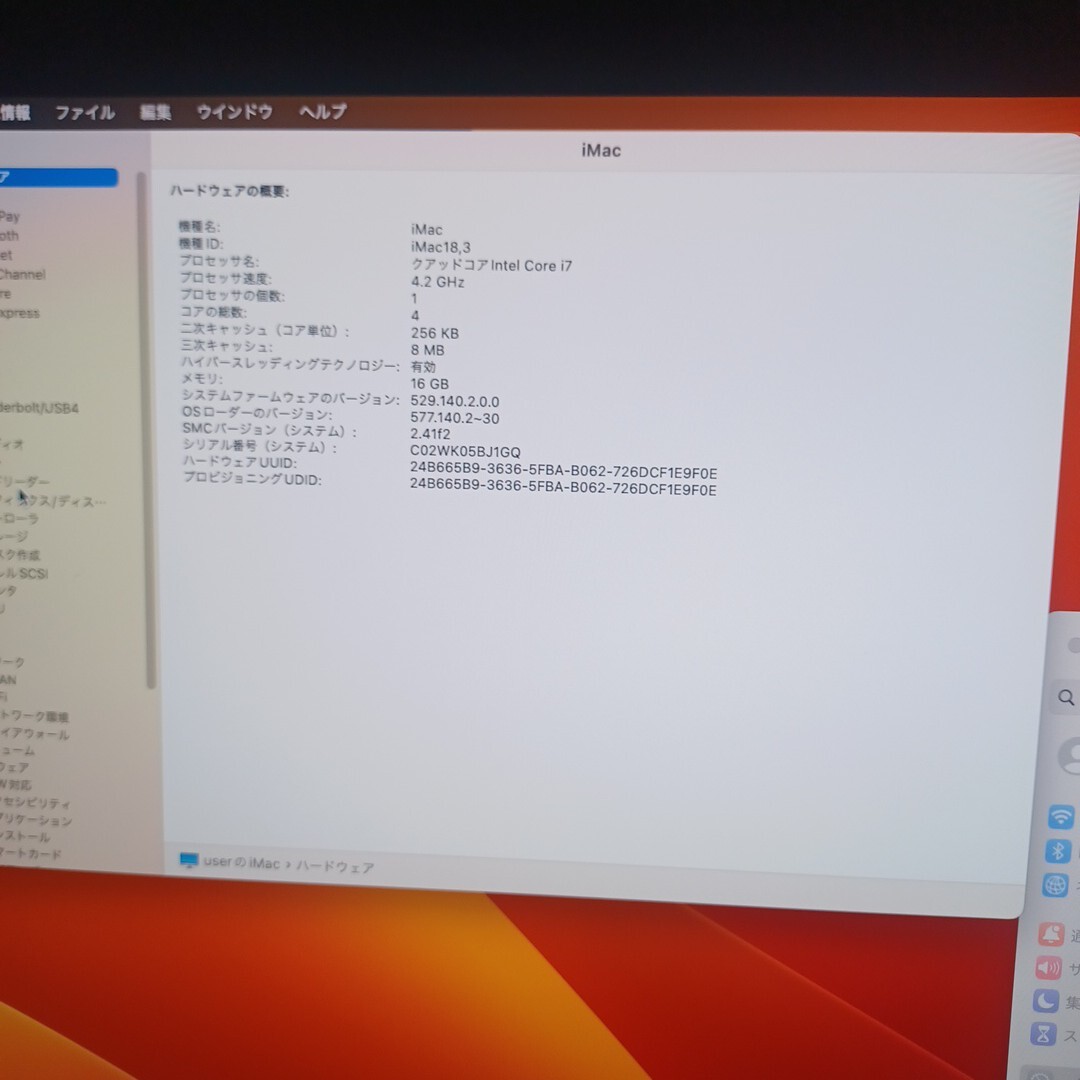The width and height of the screenshot is (1080, 1080).
Task: Select Apple Pay in the sidebar
Action: click(10, 216)
